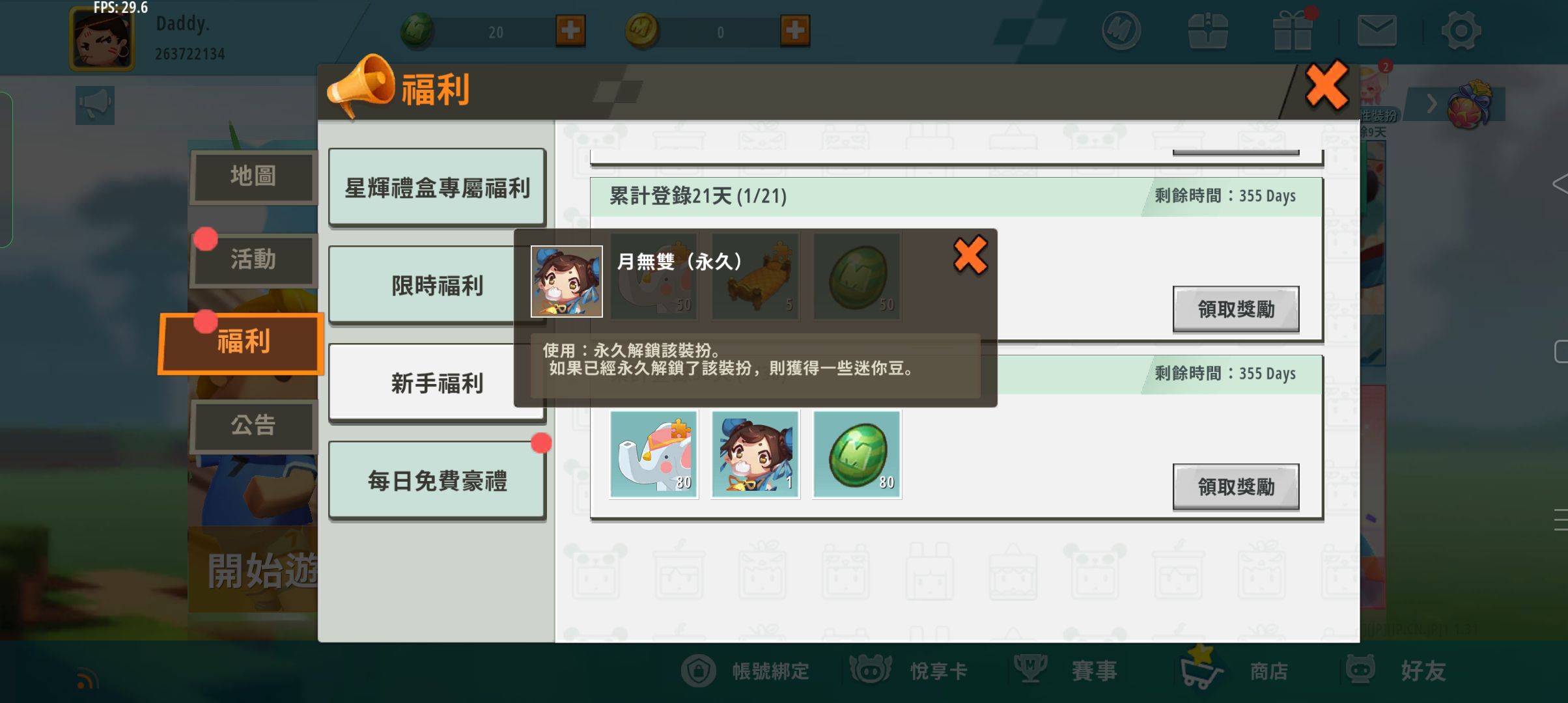Image resolution: width=1568 pixels, height=703 pixels.
Task: Open the 公告 announcements menu
Action: coord(253,426)
